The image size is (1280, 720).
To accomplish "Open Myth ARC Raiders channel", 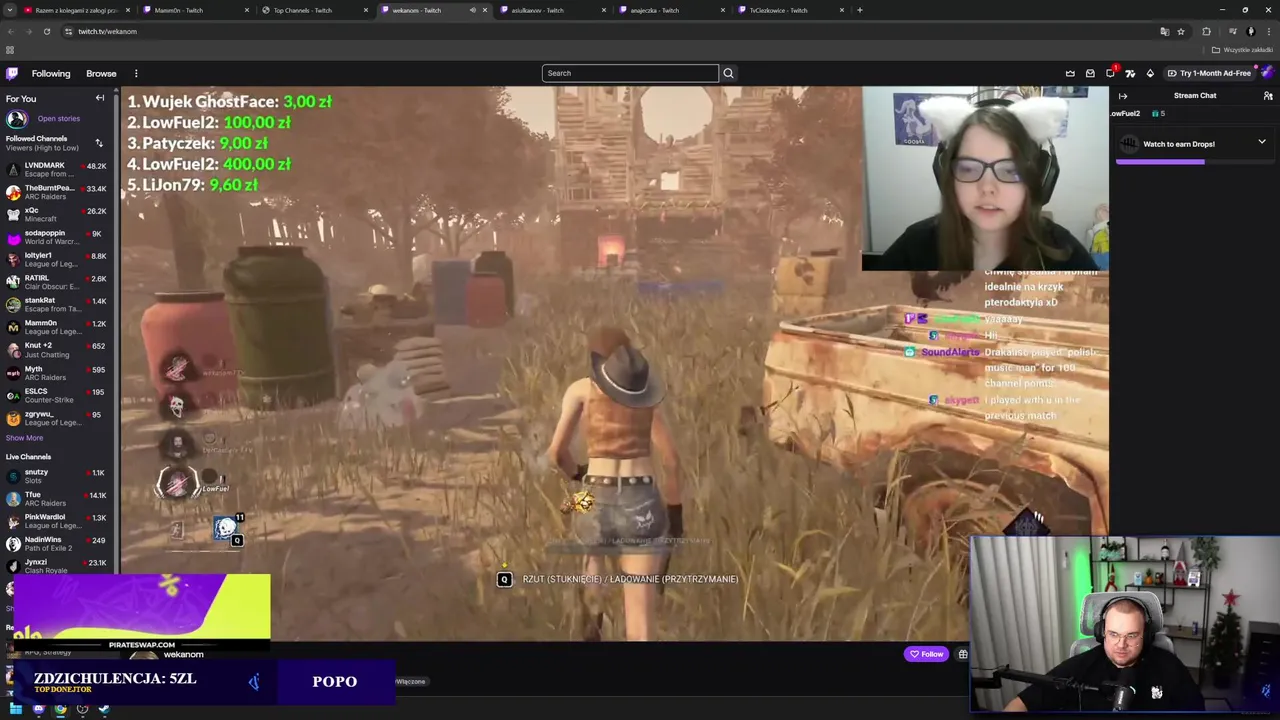I will 56,373.
